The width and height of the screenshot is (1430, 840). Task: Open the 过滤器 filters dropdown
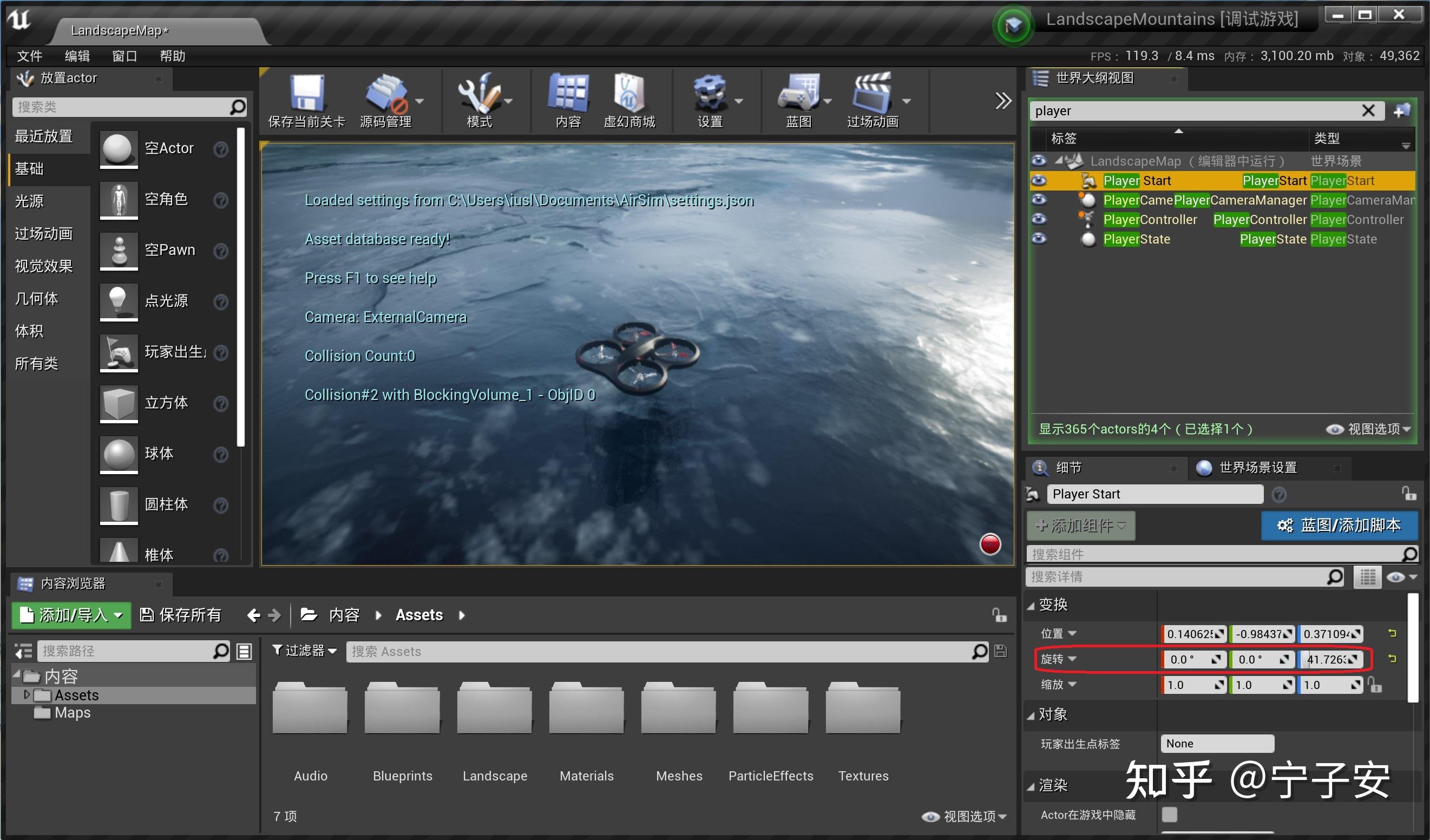pyautogui.click(x=304, y=651)
